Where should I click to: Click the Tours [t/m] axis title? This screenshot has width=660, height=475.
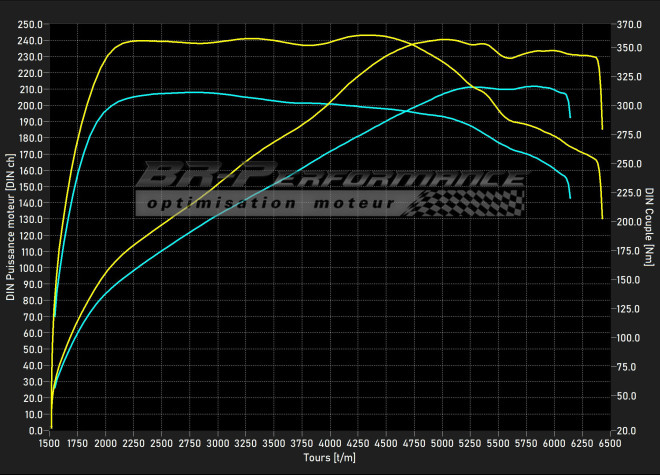point(330,458)
